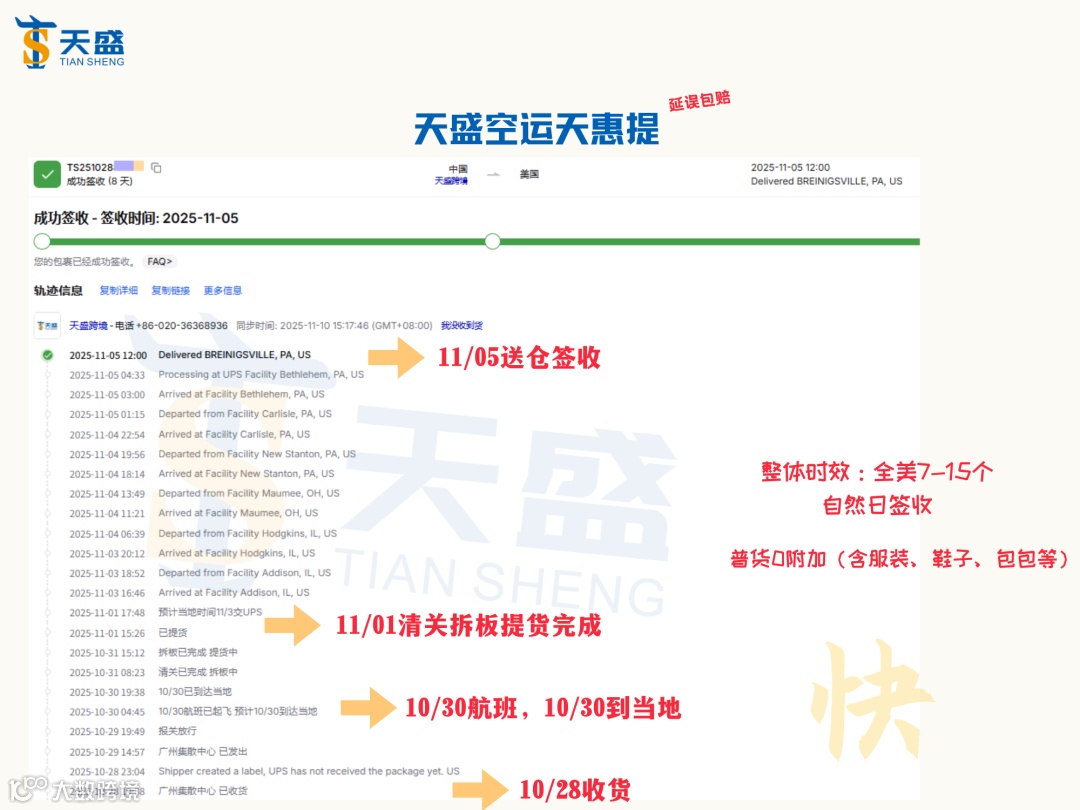The width and height of the screenshot is (1080, 810).
Task: Select row 已提货
Action: 128,633
